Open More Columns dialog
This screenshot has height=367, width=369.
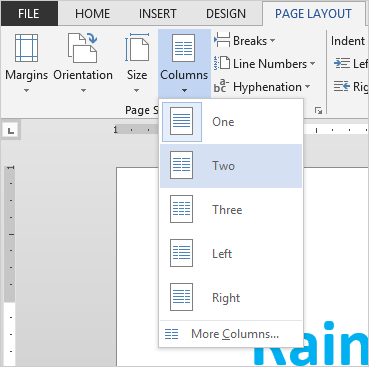pos(231,334)
